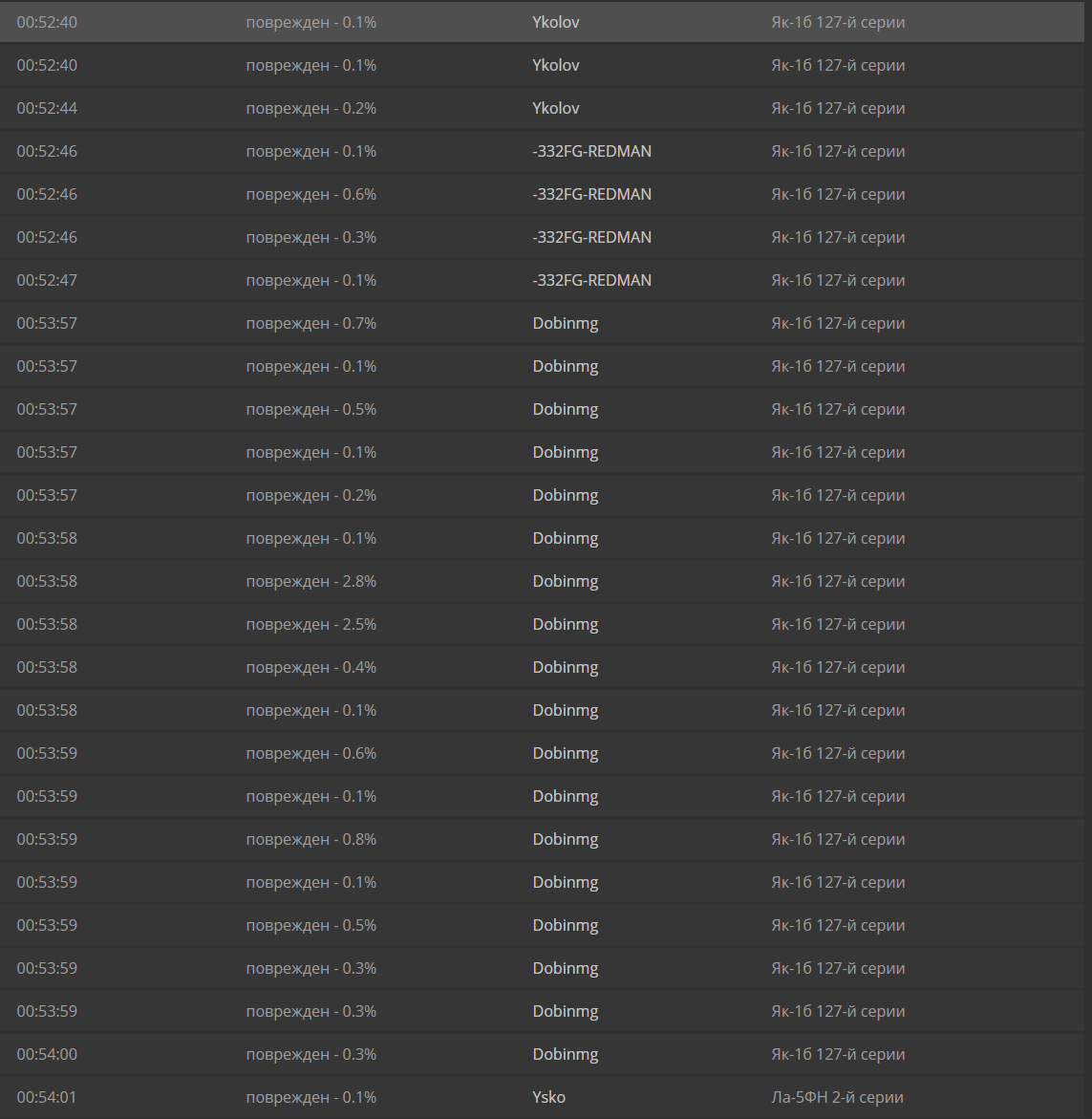Open player Ysko's profile link
Viewport: 1092px width, 1119px height.
pyautogui.click(x=548, y=1097)
